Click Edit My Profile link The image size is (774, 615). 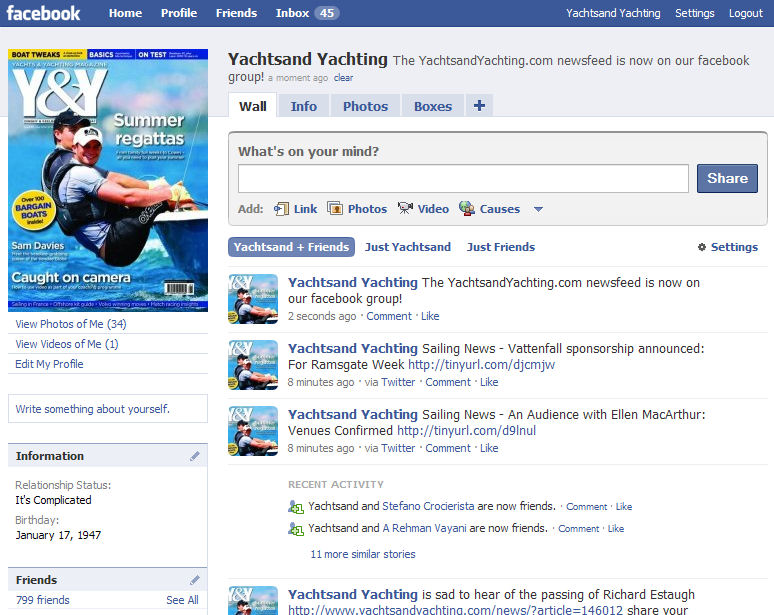tap(49, 364)
